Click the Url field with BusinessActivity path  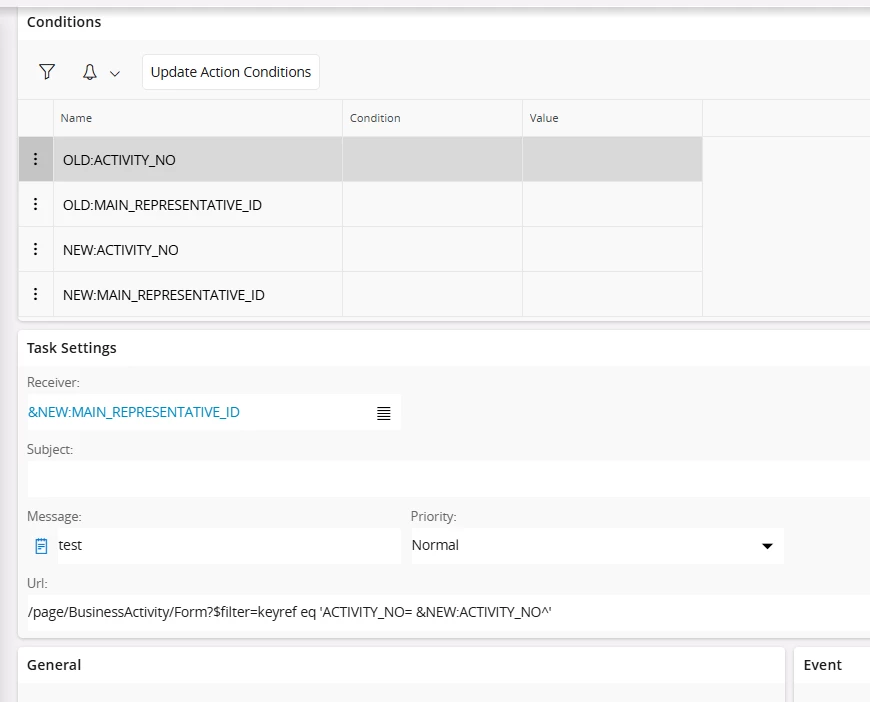pos(448,613)
